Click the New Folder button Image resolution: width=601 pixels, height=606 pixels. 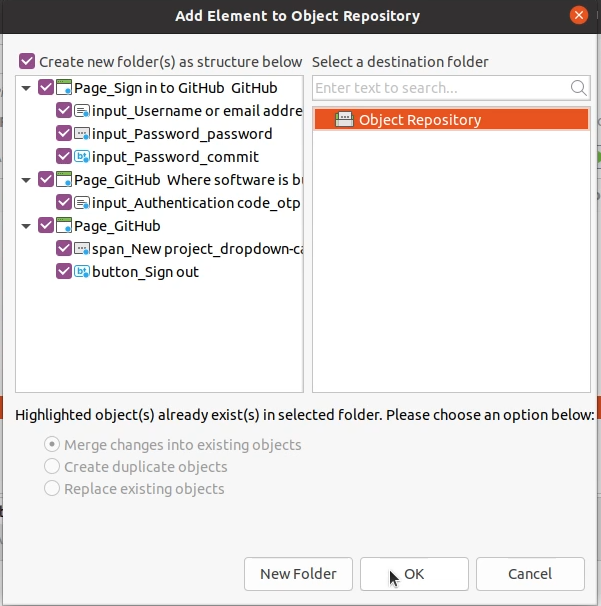click(x=298, y=574)
